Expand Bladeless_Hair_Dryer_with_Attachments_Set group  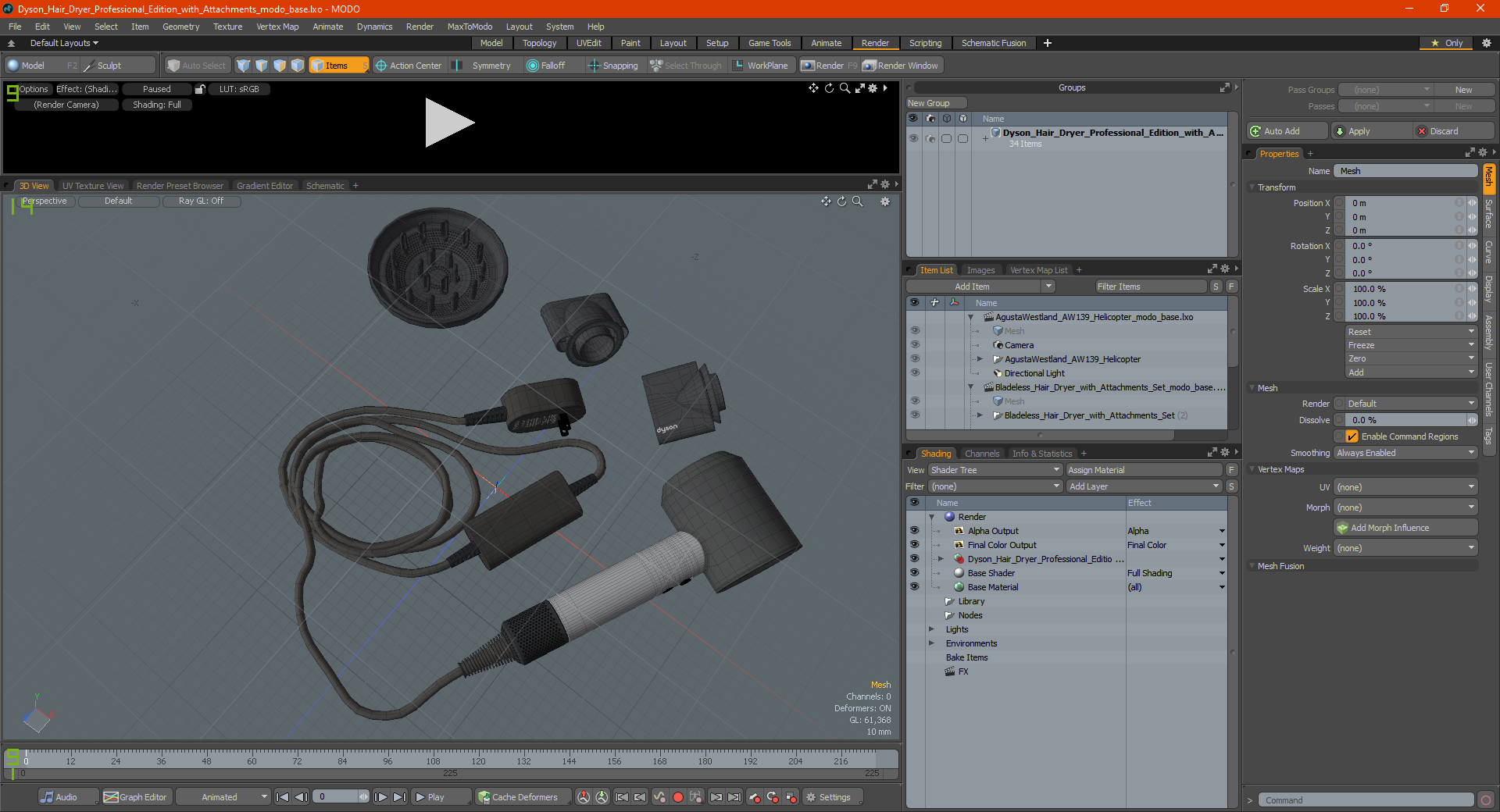980,415
